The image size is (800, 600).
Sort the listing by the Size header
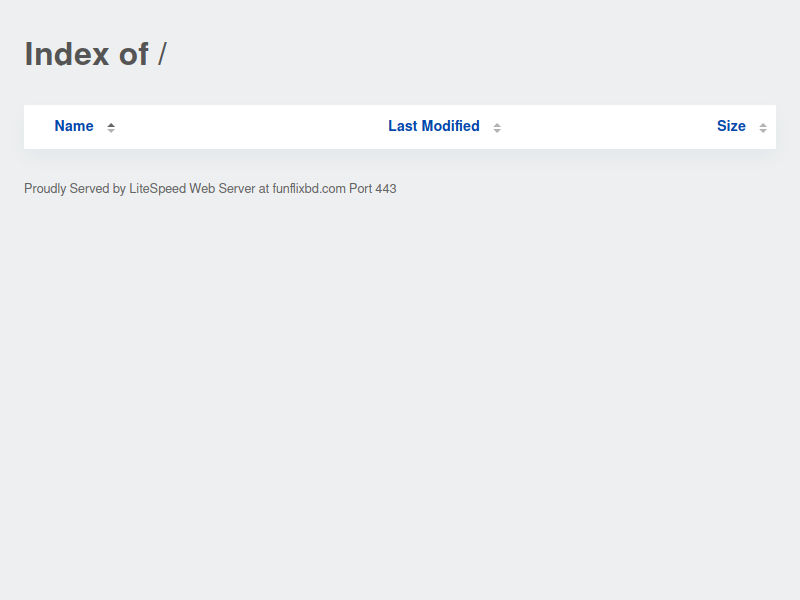tap(731, 126)
